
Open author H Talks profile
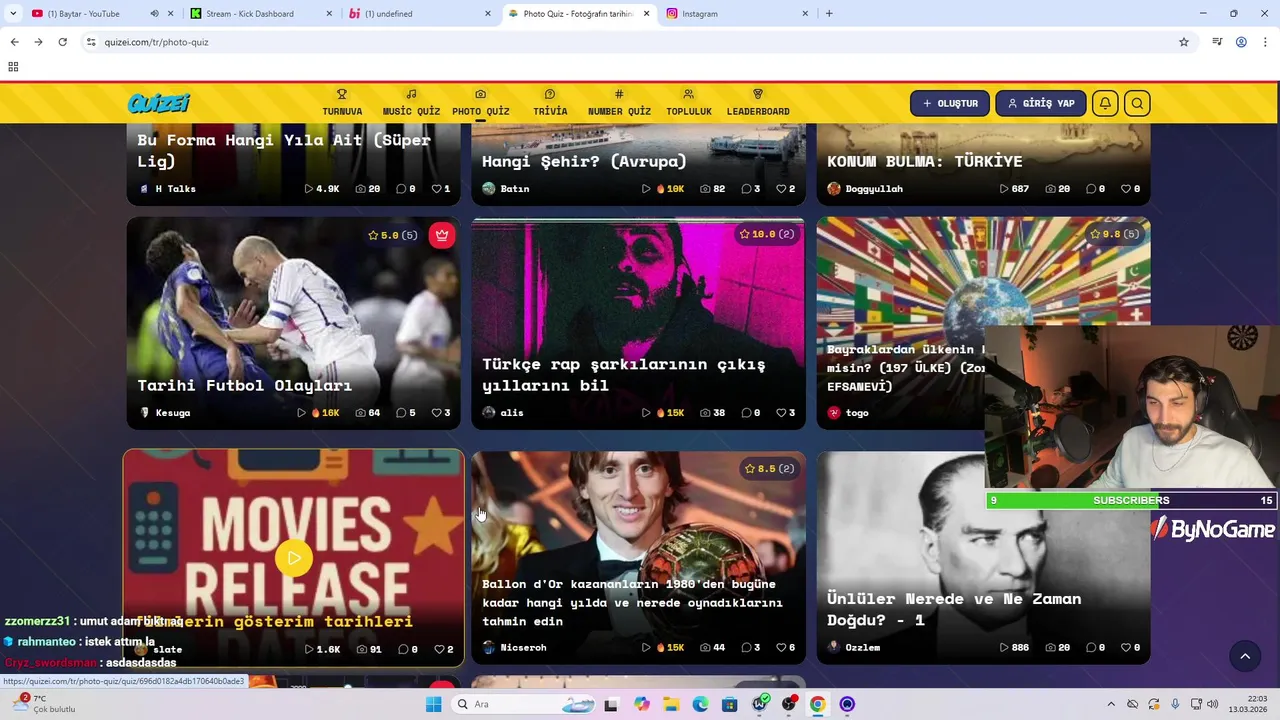tap(167, 188)
